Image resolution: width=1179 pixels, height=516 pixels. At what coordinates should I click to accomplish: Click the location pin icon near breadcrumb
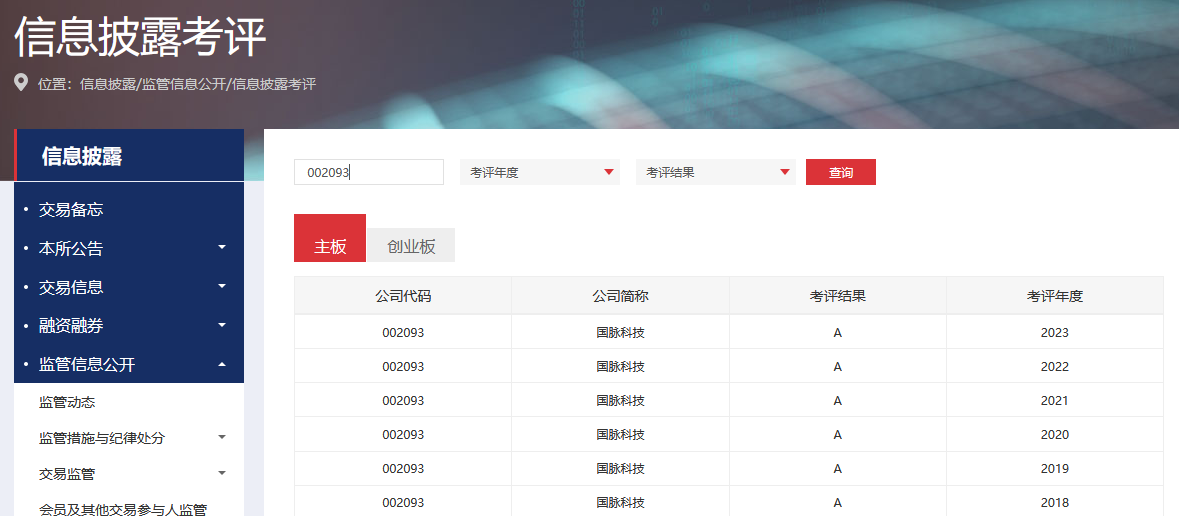coord(21,83)
